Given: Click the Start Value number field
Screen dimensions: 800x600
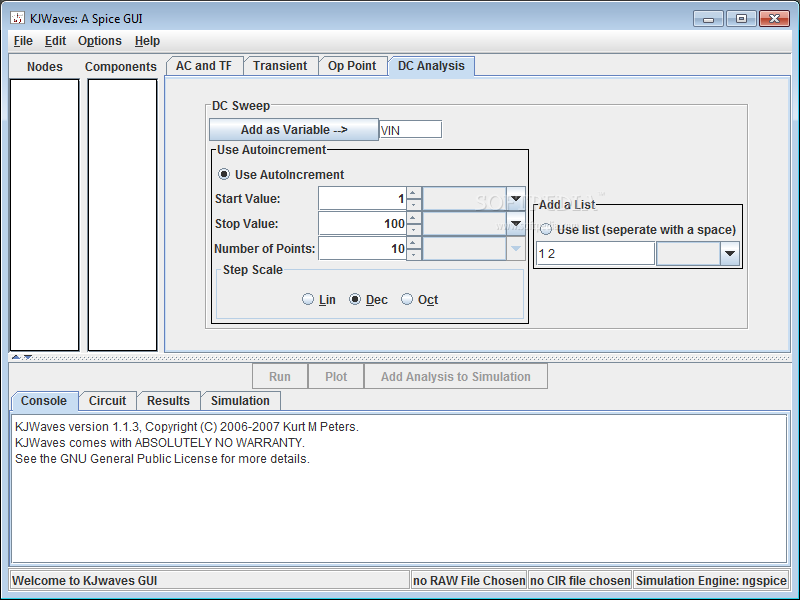Looking at the screenshot, I should point(362,198).
